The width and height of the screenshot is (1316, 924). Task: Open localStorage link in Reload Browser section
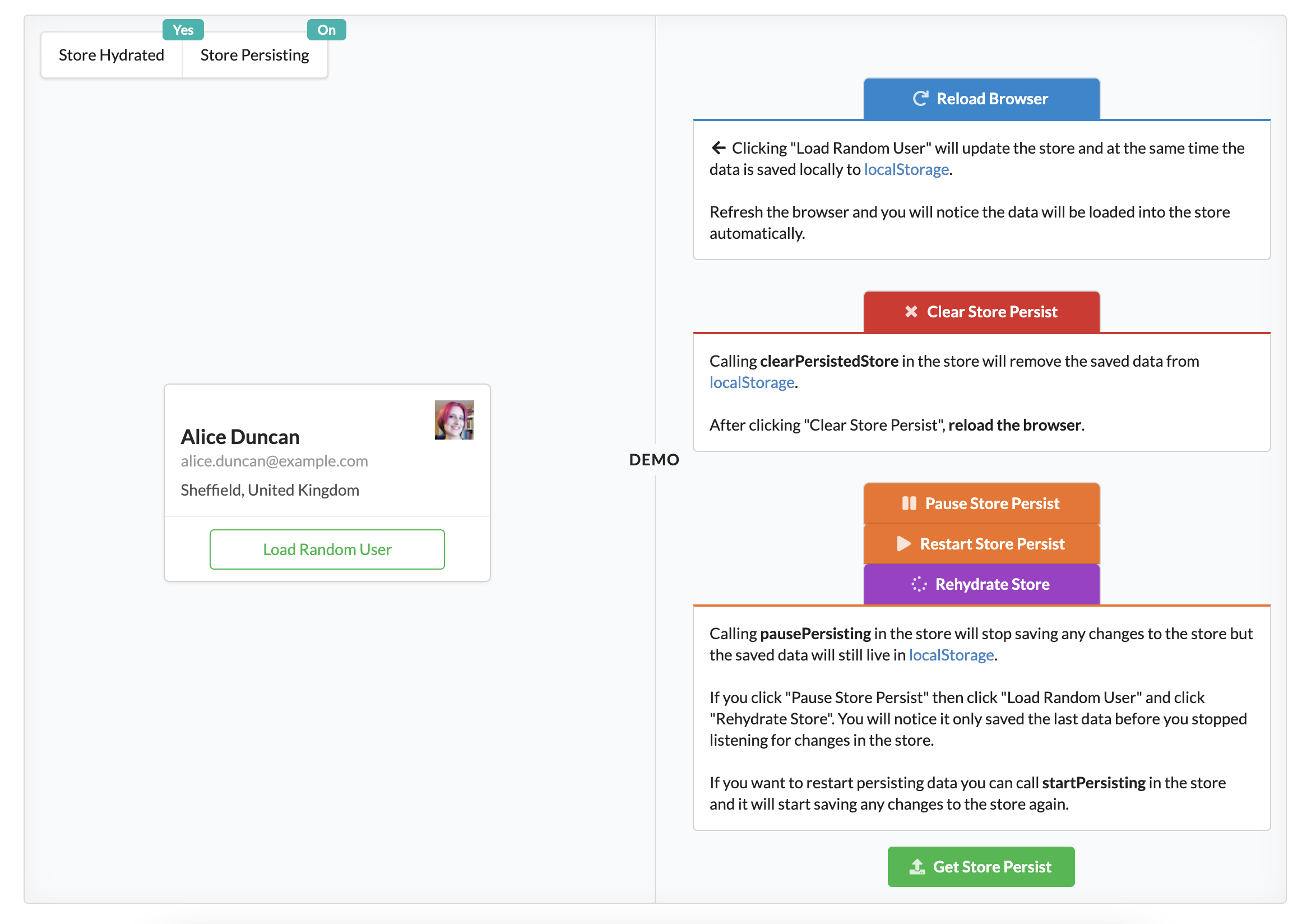(906, 170)
